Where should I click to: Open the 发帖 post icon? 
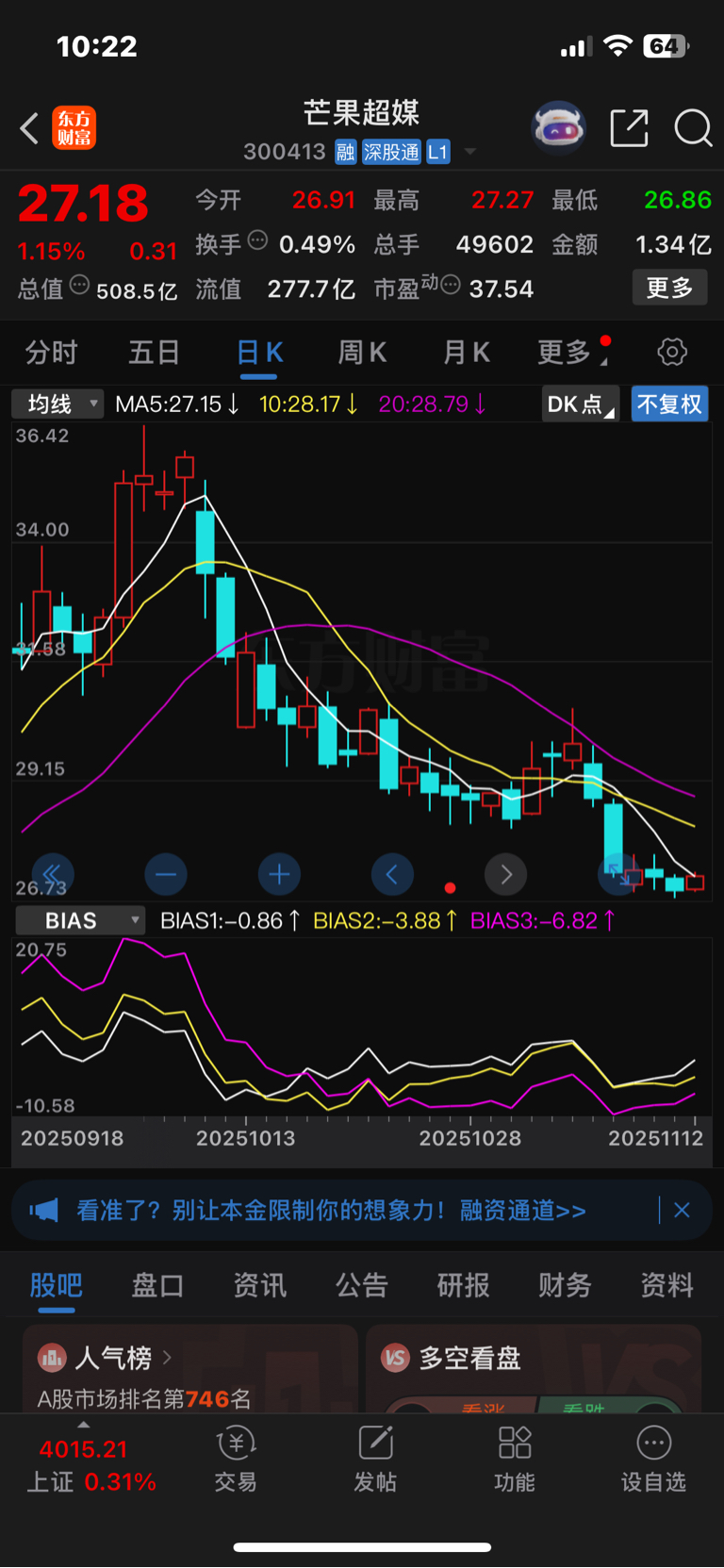click(x=375, y=1459)
